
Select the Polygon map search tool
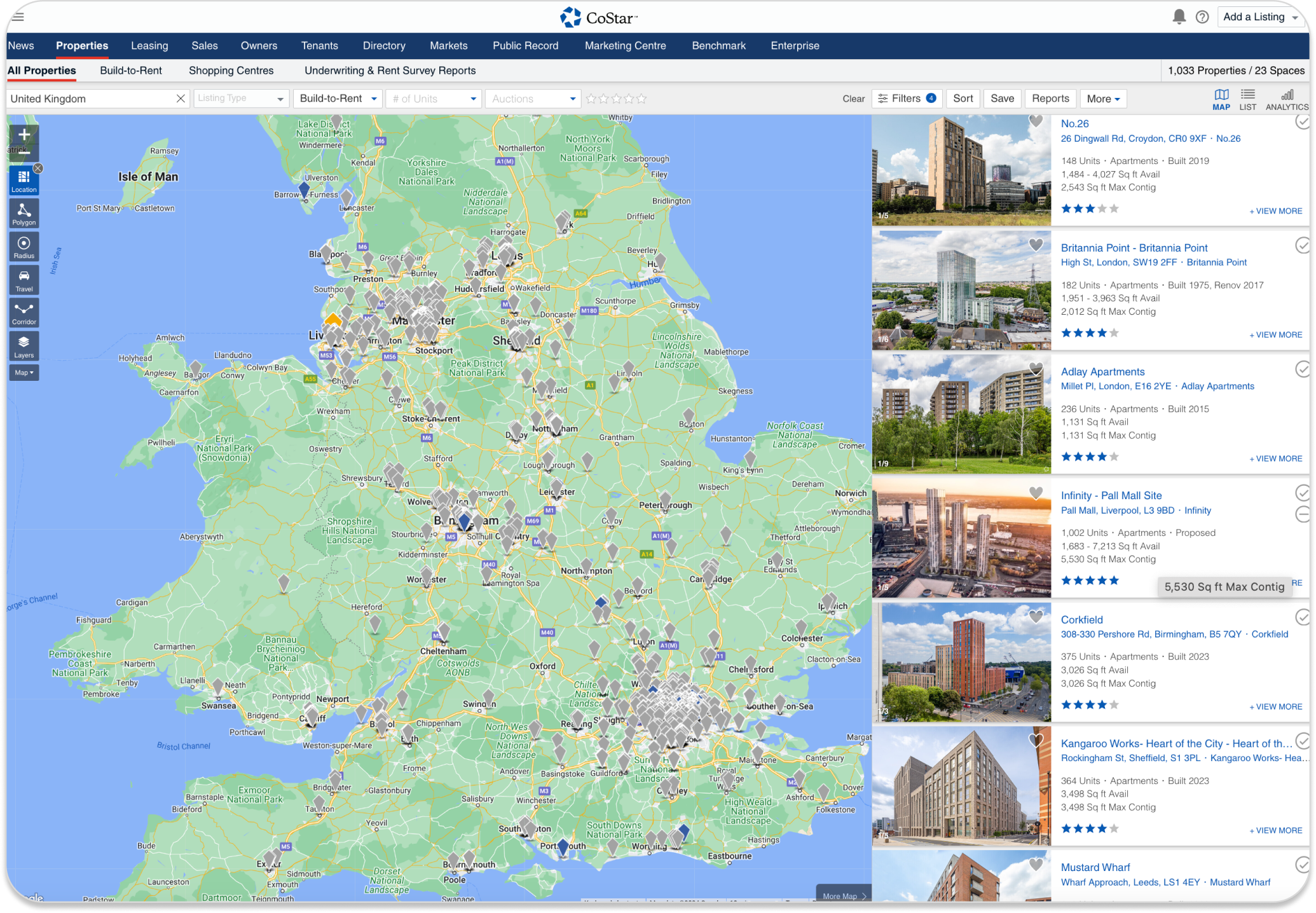(x=24, y=213)
